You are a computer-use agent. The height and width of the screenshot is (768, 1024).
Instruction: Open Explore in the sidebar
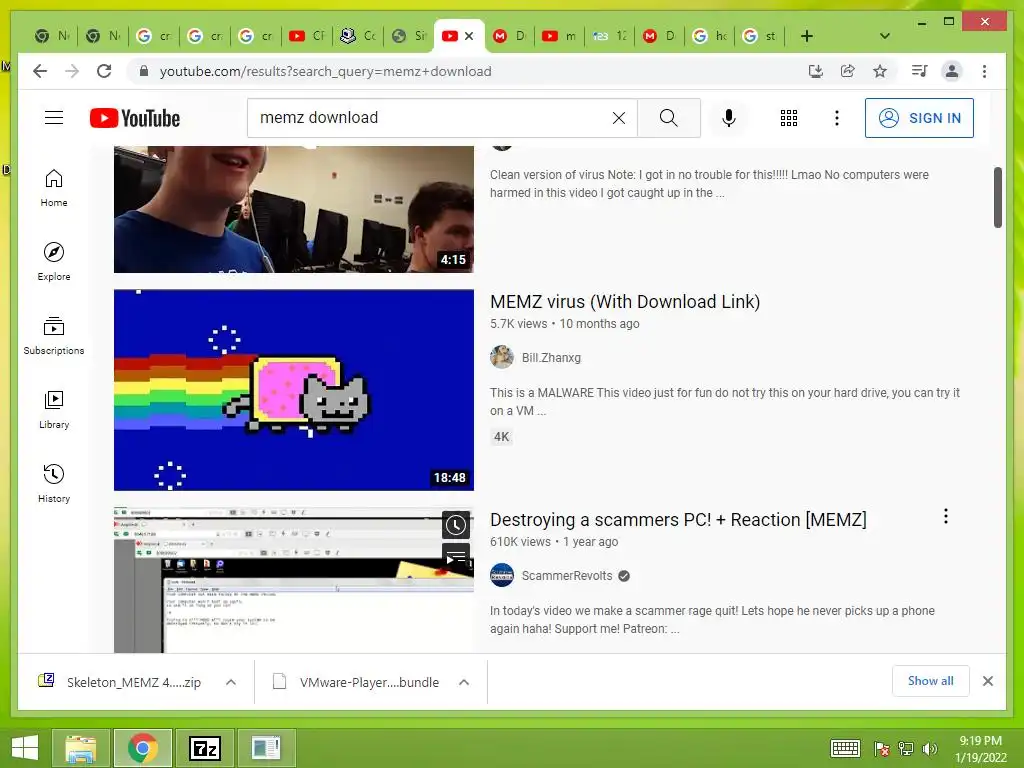point(54,262)
